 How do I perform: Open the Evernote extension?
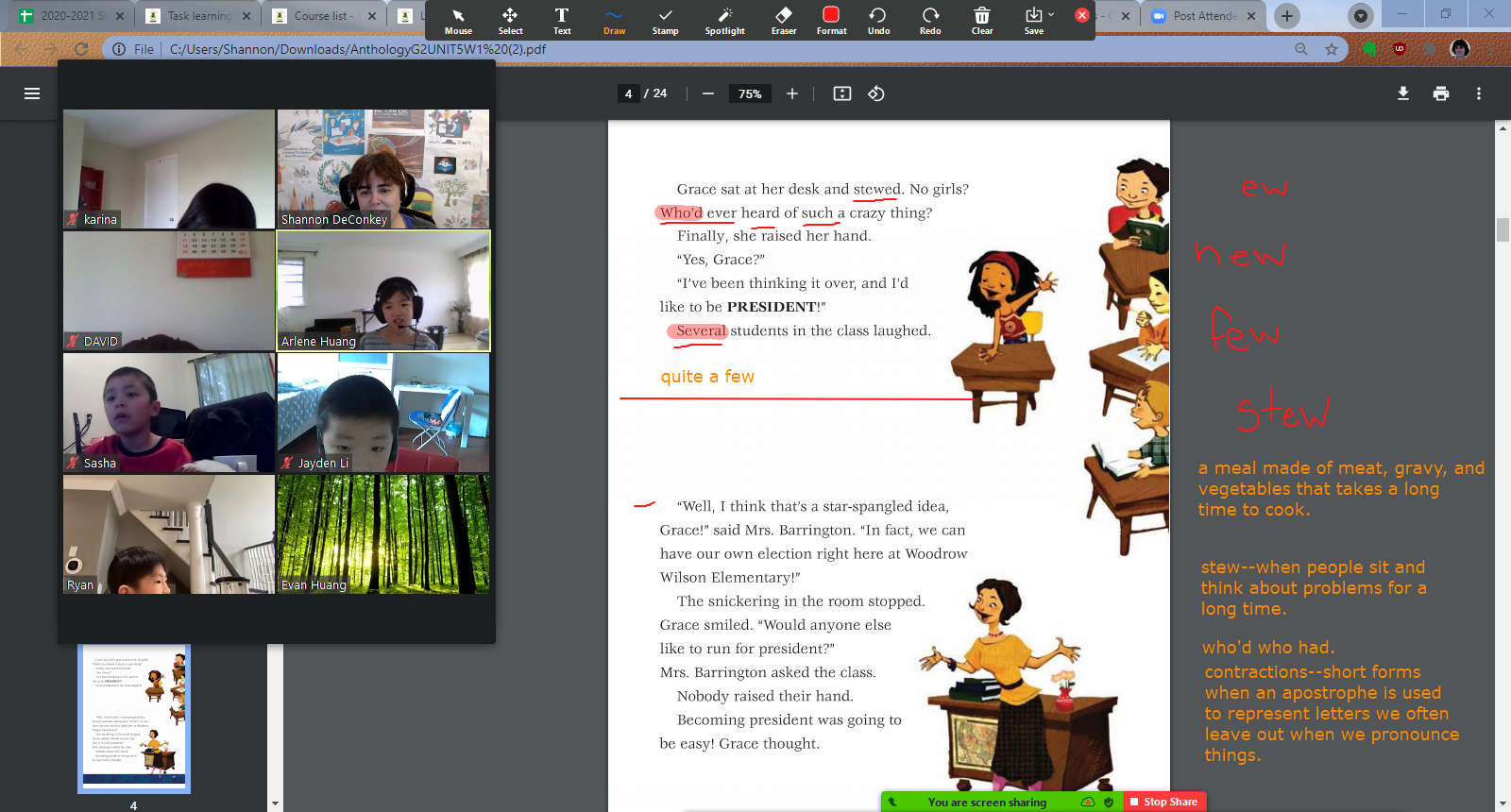point(1369,49)
